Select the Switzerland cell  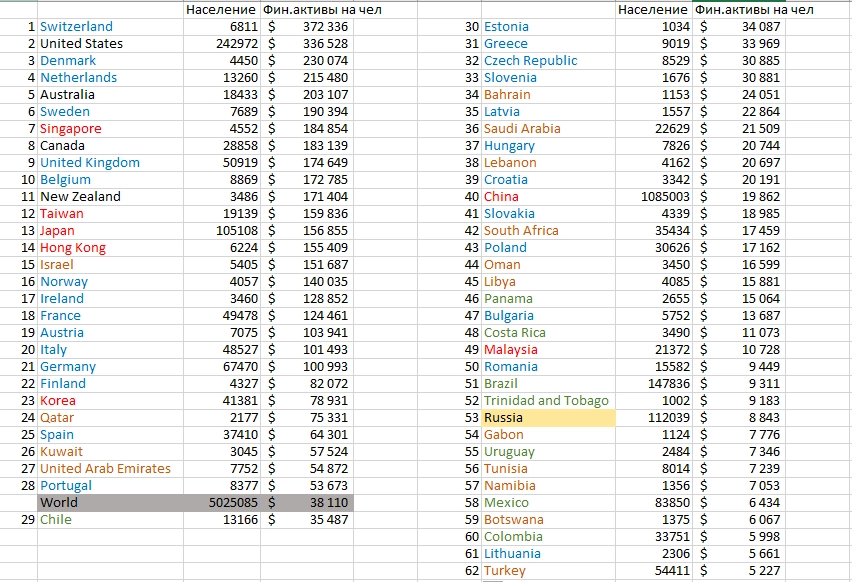tap(77, 26)
